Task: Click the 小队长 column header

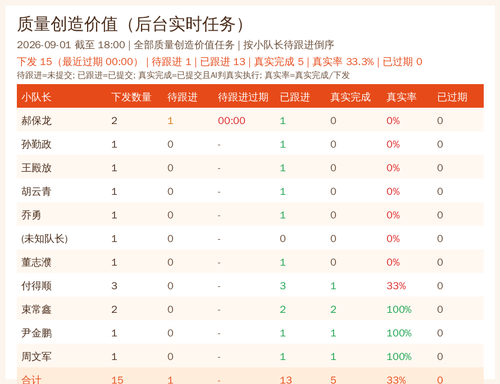Action: [x=36, y=97]
